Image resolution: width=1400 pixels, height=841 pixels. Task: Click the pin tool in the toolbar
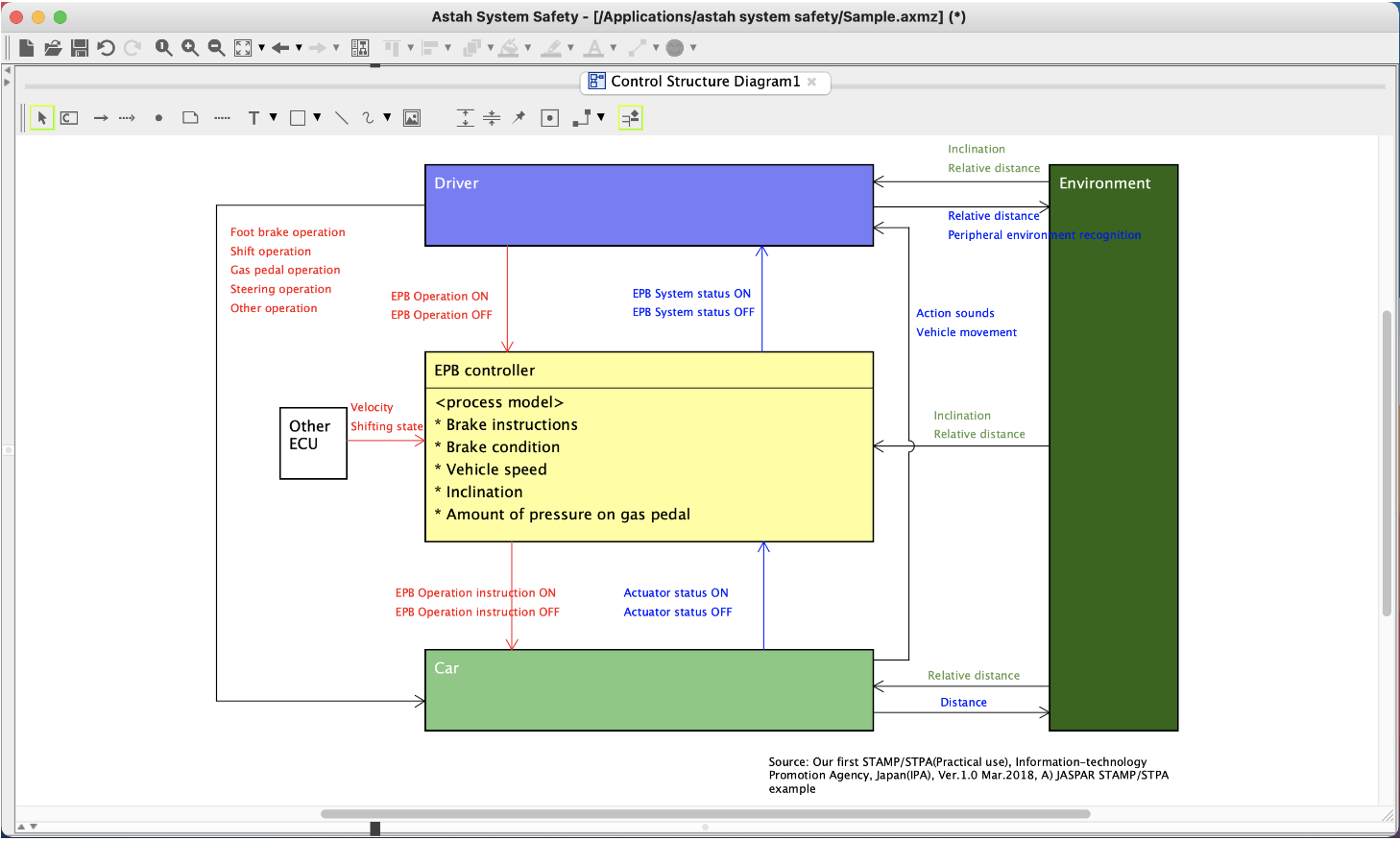tap(518, 117)
